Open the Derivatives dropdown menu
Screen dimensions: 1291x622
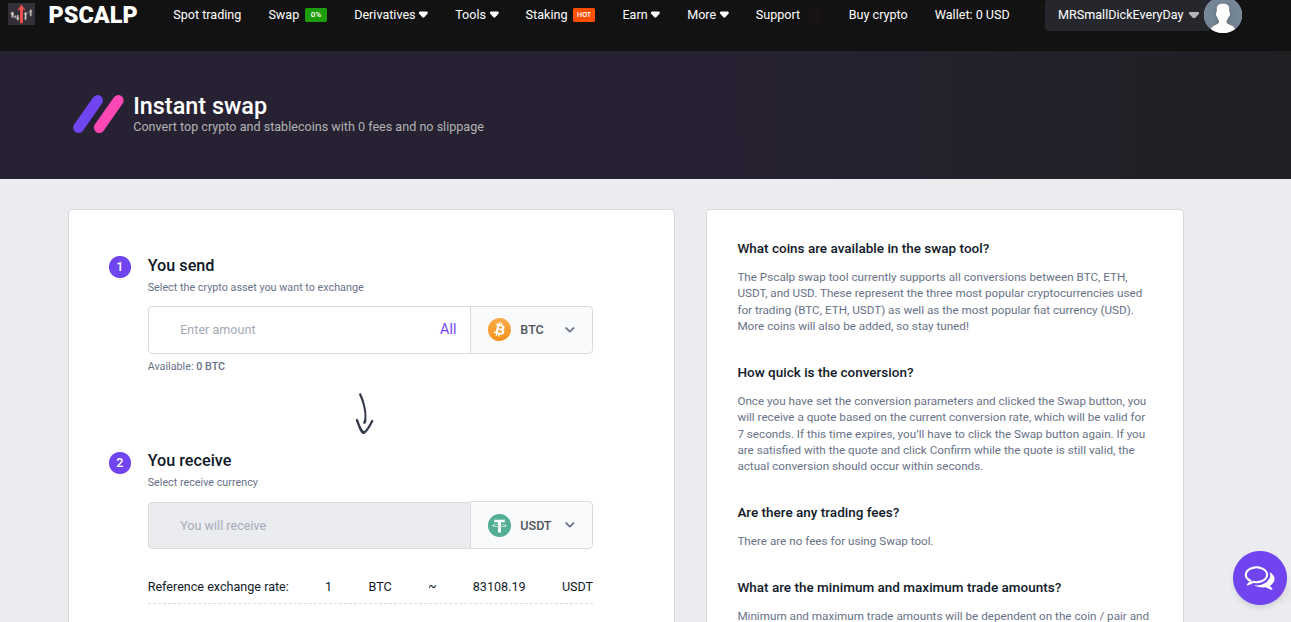tap(391, 15)
